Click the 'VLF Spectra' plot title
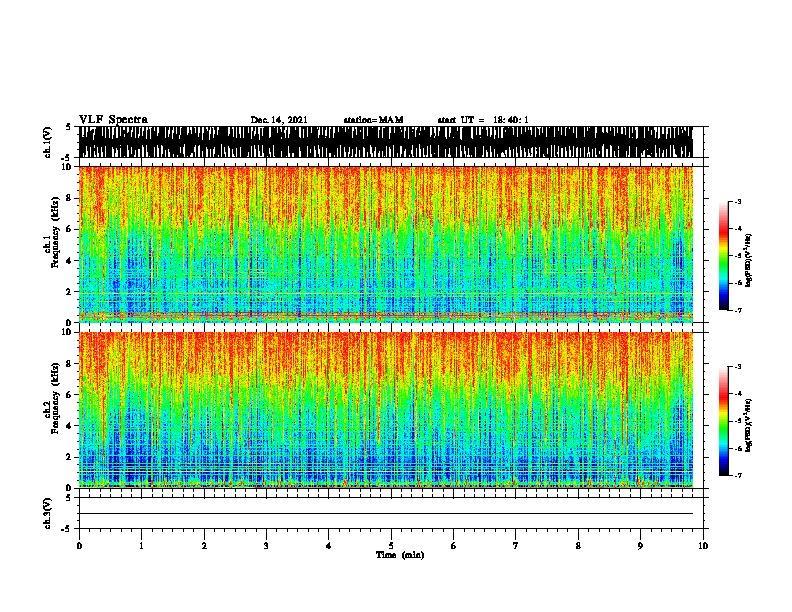792x612 pixels. click(x=113, y=120)
